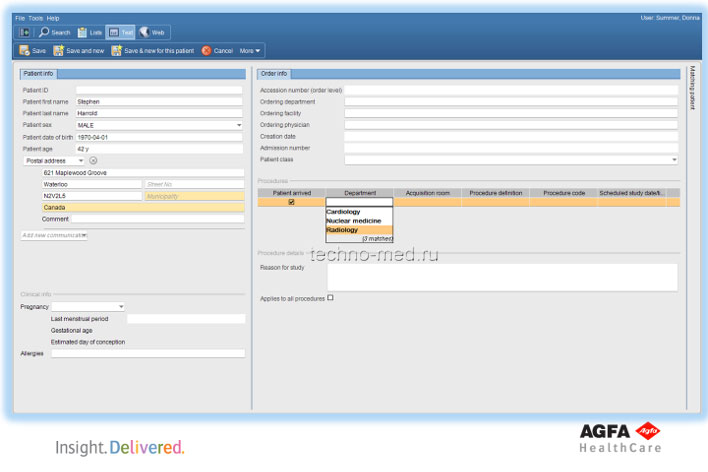Open the More dropdown menu
The image size is (708, 472).
[251, 50]
